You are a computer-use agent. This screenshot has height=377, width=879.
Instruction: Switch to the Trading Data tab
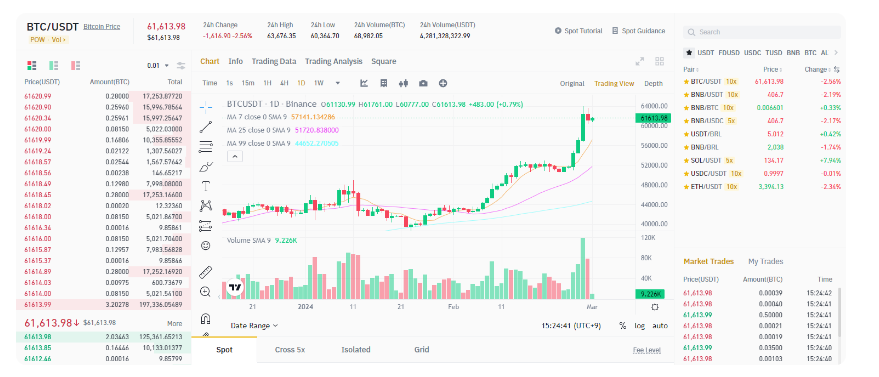274,62
